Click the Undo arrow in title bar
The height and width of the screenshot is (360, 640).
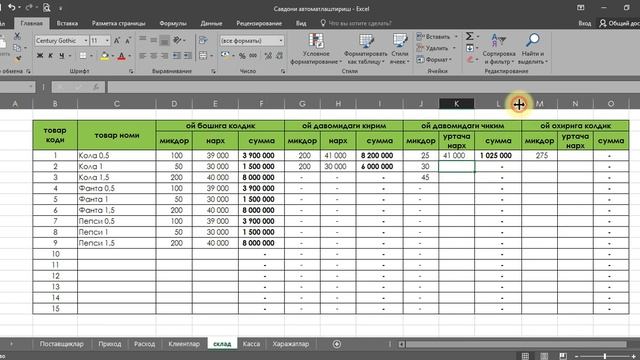tap(12, 8)
